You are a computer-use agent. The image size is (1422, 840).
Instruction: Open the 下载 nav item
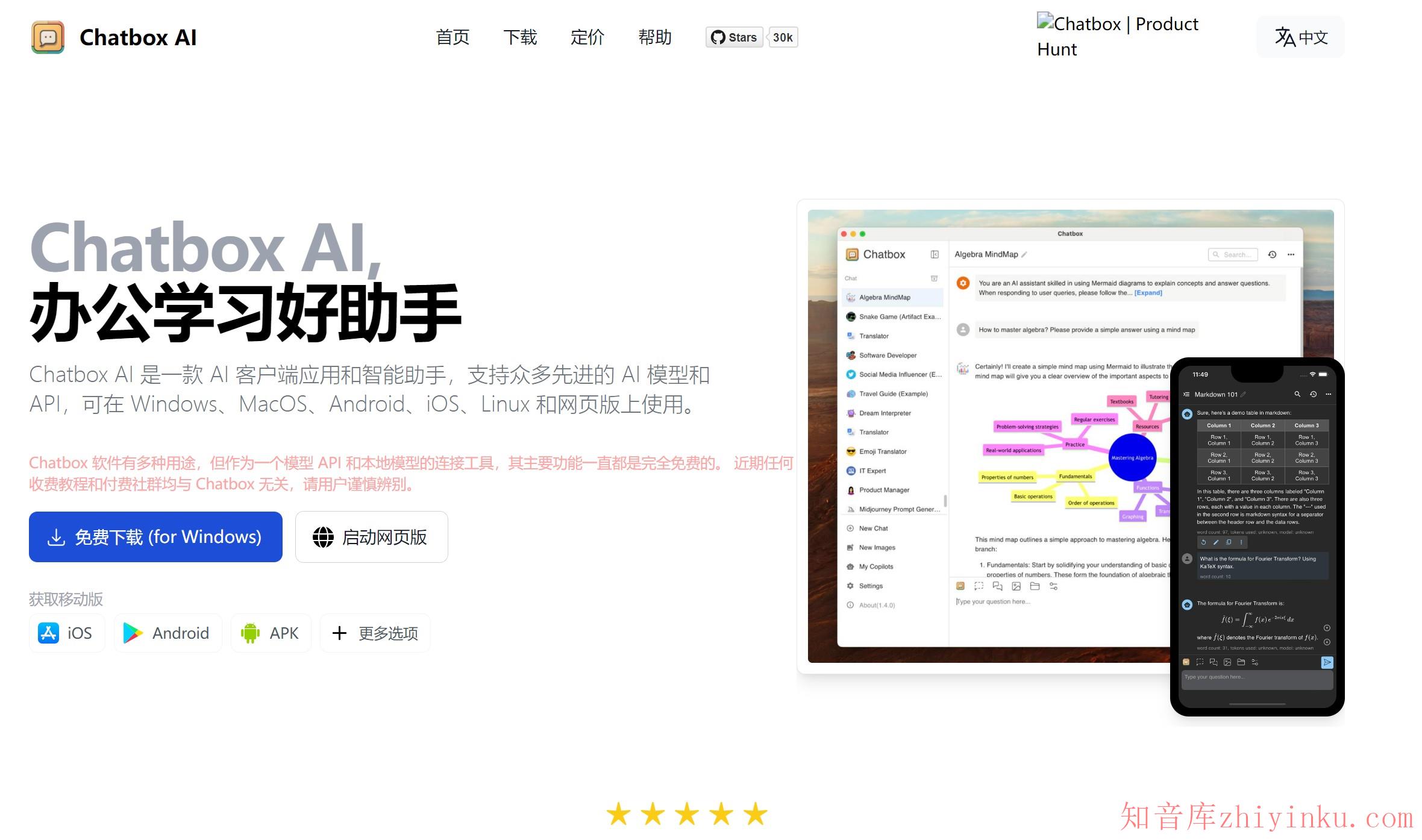point(520,37)
